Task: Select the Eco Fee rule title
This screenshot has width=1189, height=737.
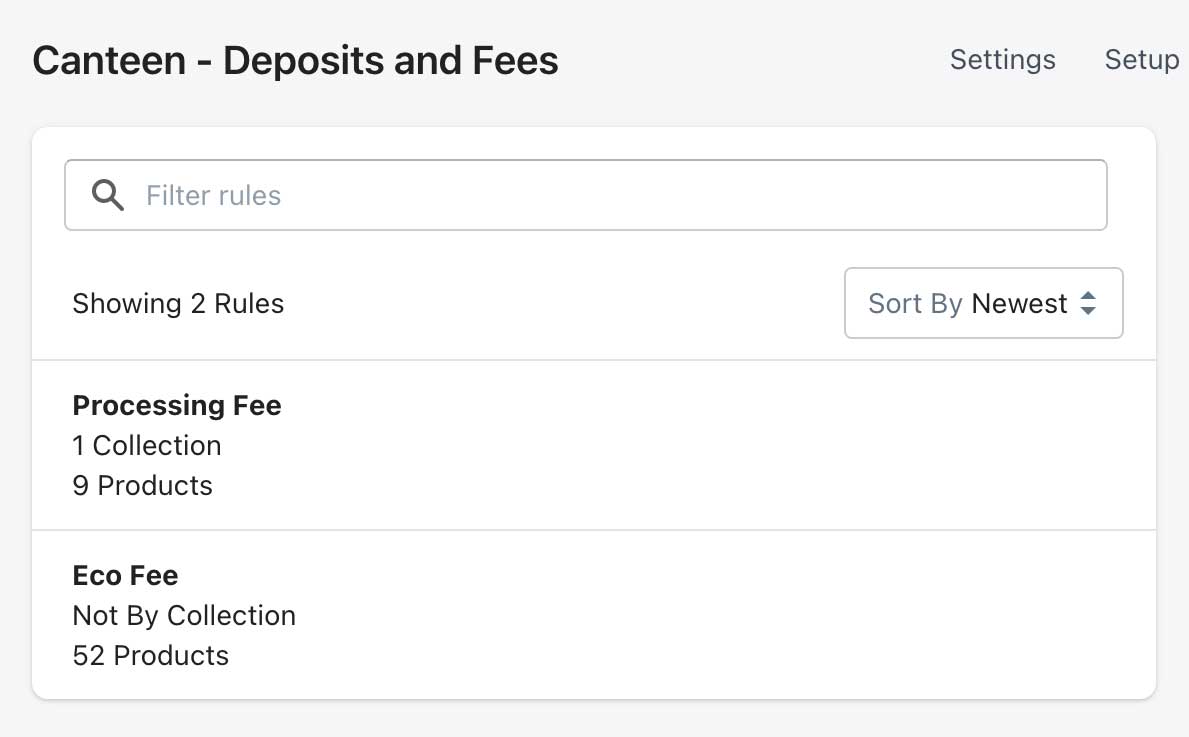Action: [125, 575]
